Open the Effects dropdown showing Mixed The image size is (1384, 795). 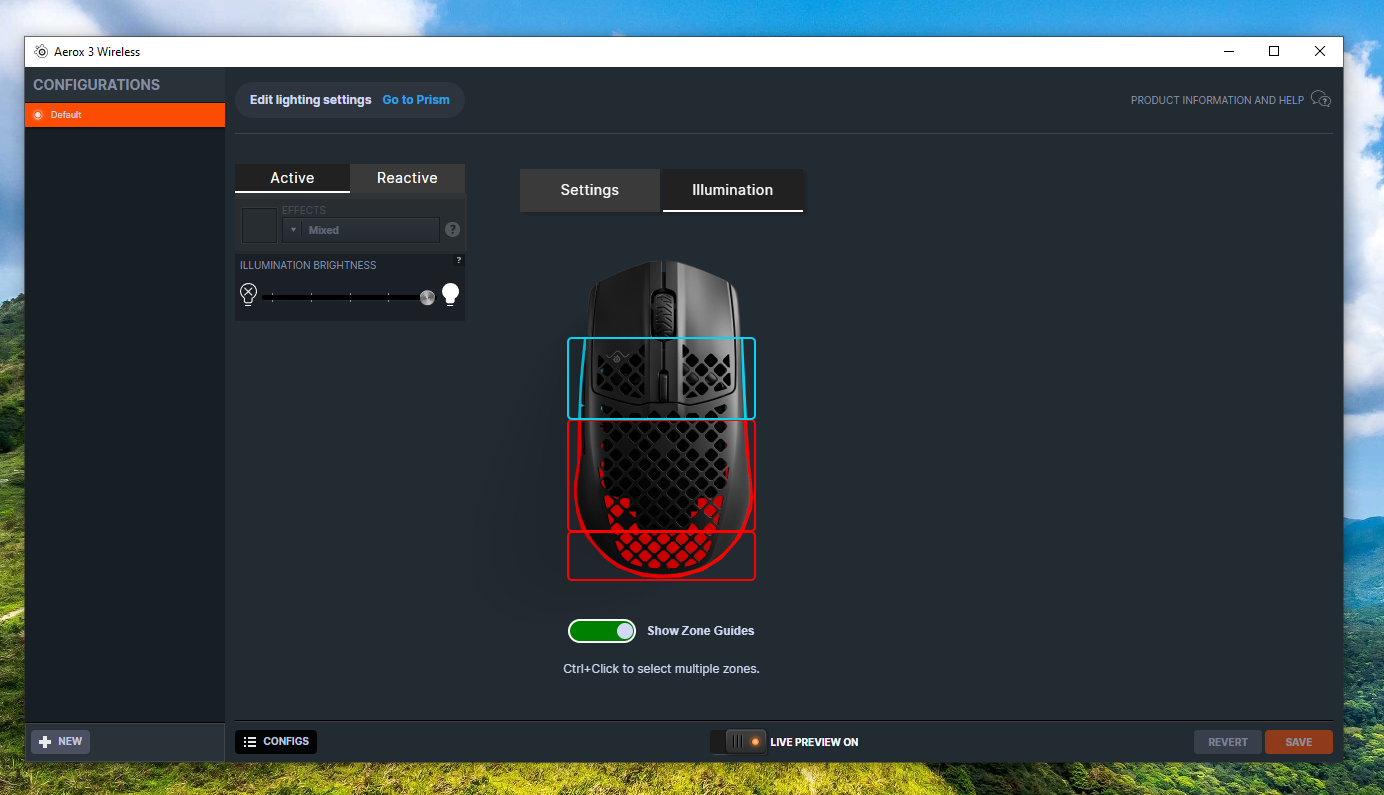tap(361, 230)
